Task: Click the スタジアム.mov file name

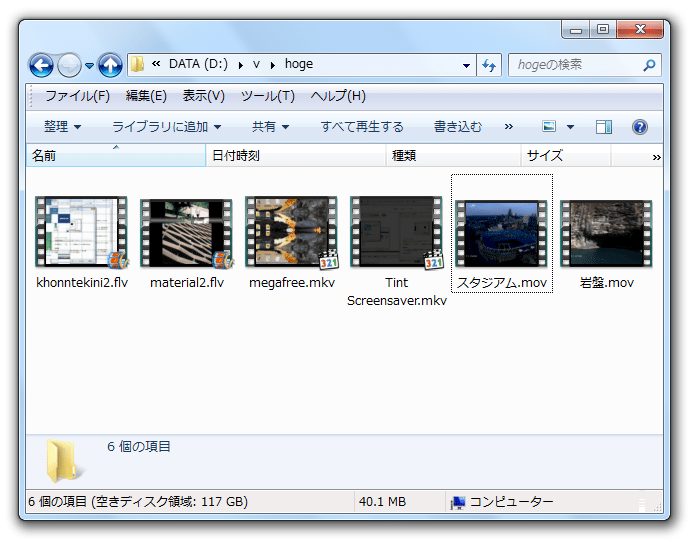Action: point(502,282)
